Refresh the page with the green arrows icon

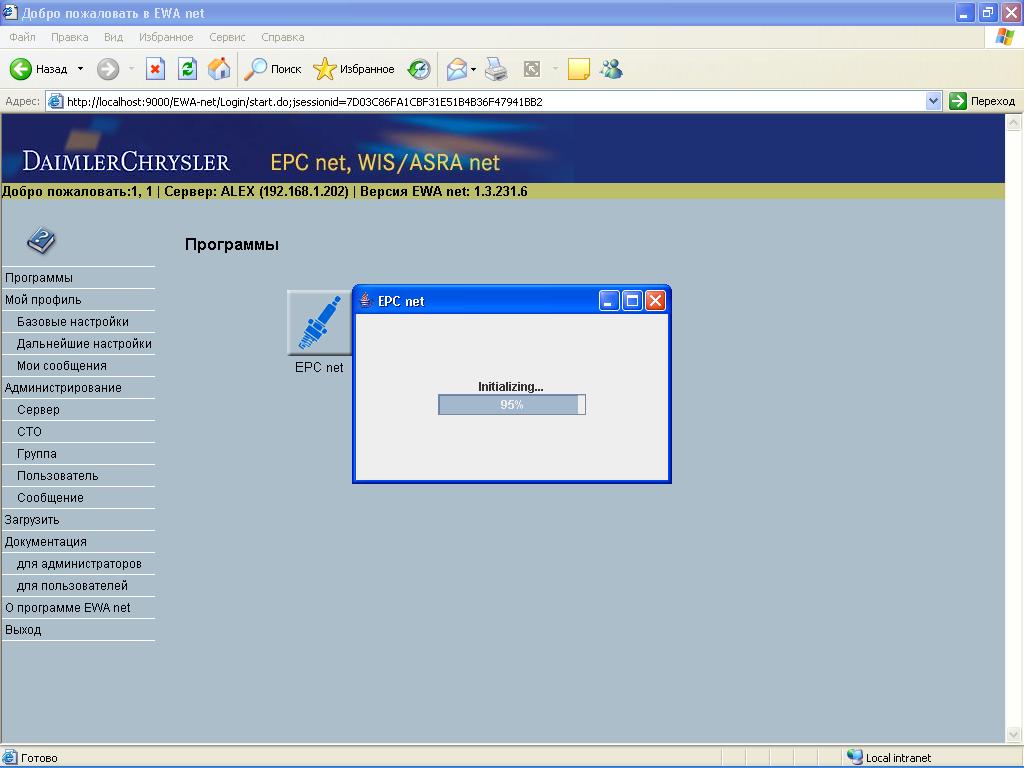[x=187, y=69]
